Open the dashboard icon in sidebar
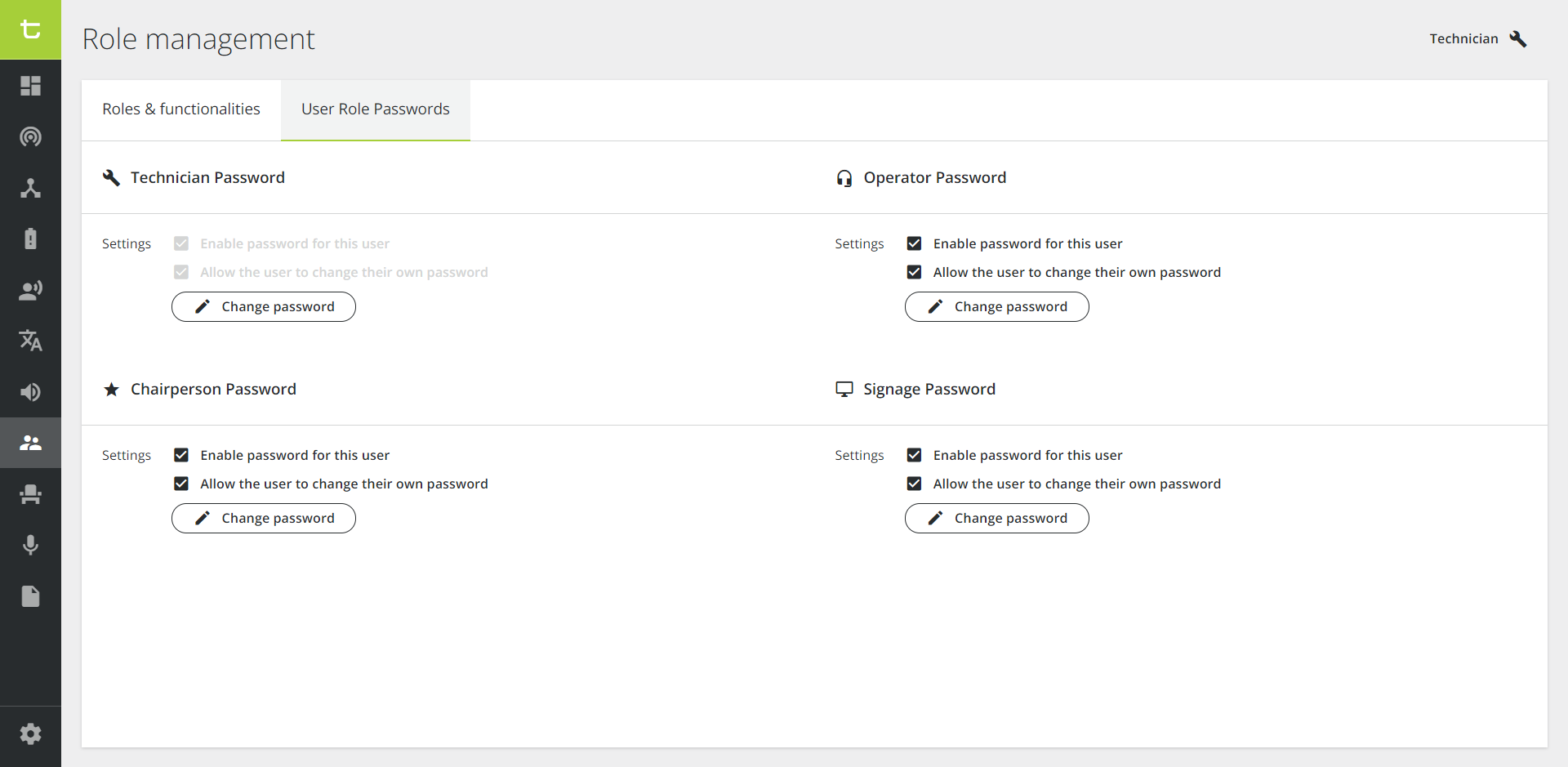The image size is (1568, 767). coord(30,86)
